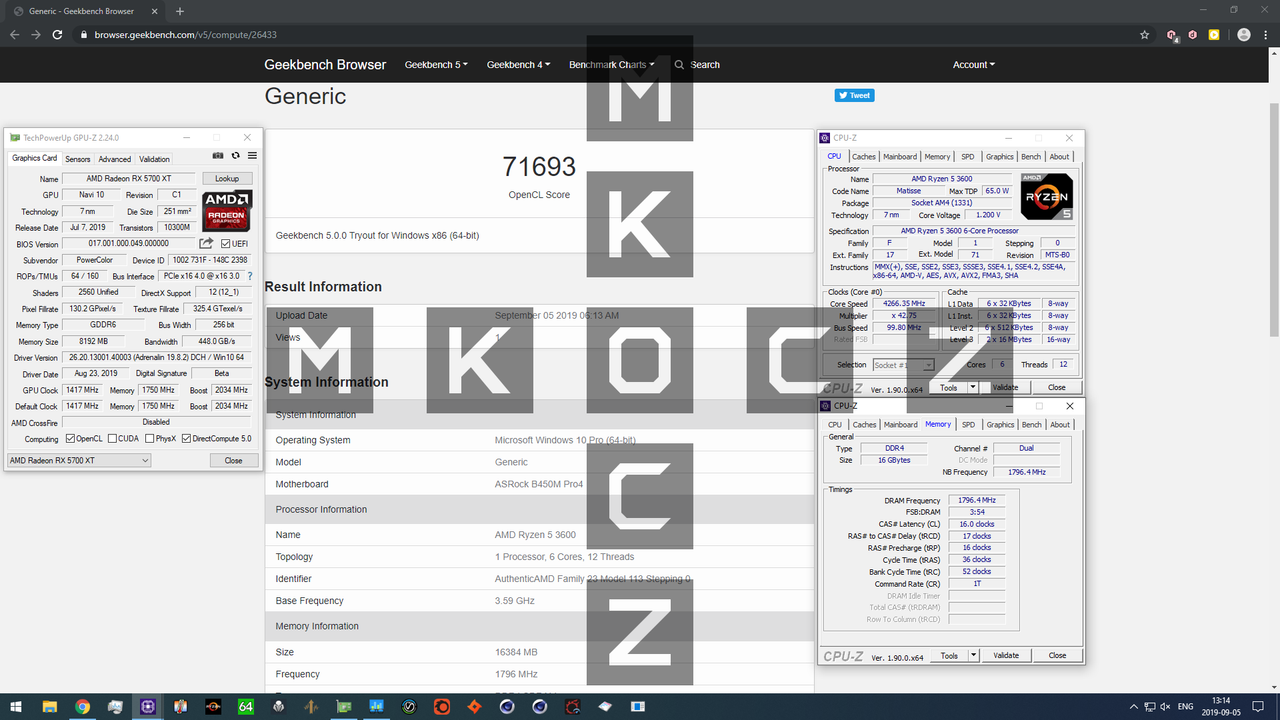Open the Windows Start menu

pos(16,706)
